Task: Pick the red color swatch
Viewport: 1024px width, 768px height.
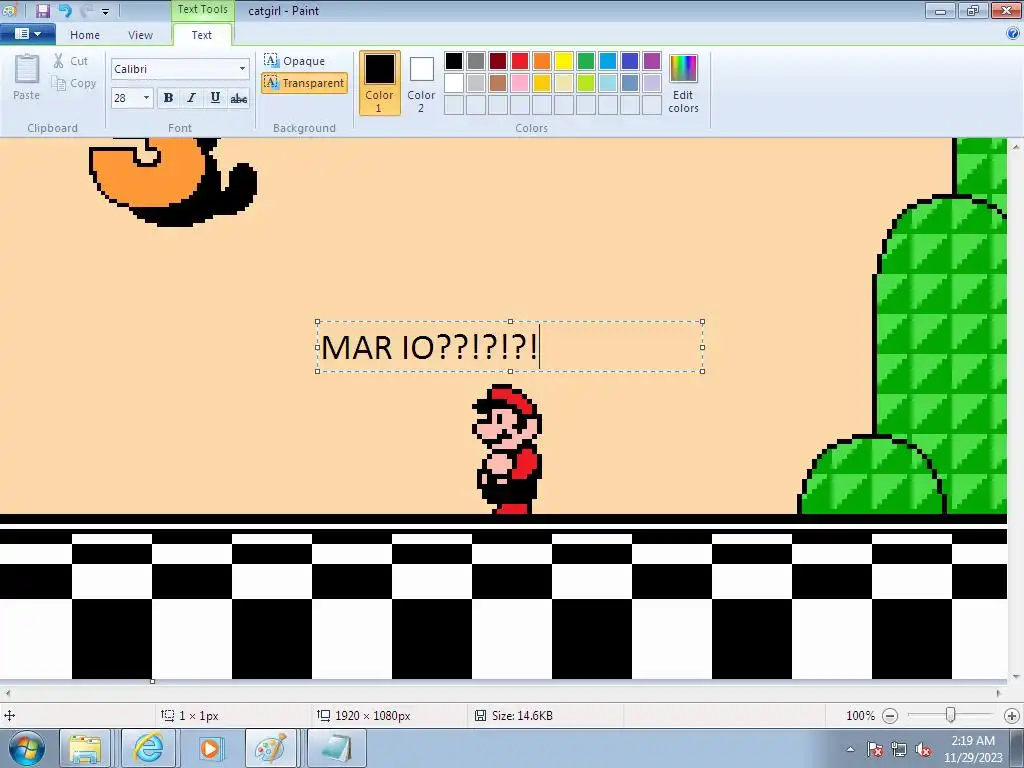Action: [x=520, y=61]
